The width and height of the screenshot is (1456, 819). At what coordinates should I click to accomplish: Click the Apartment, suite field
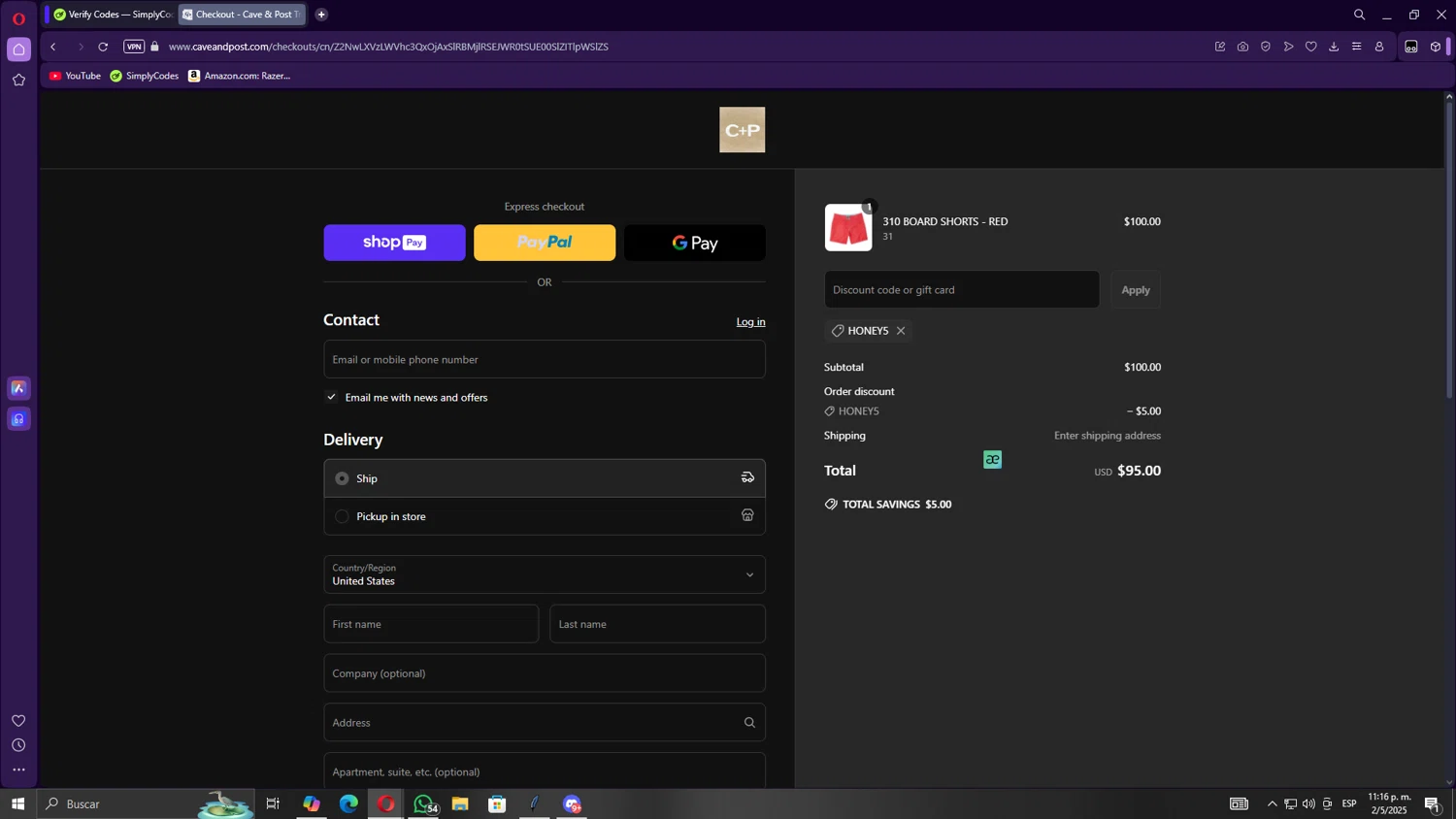point(545,771)
